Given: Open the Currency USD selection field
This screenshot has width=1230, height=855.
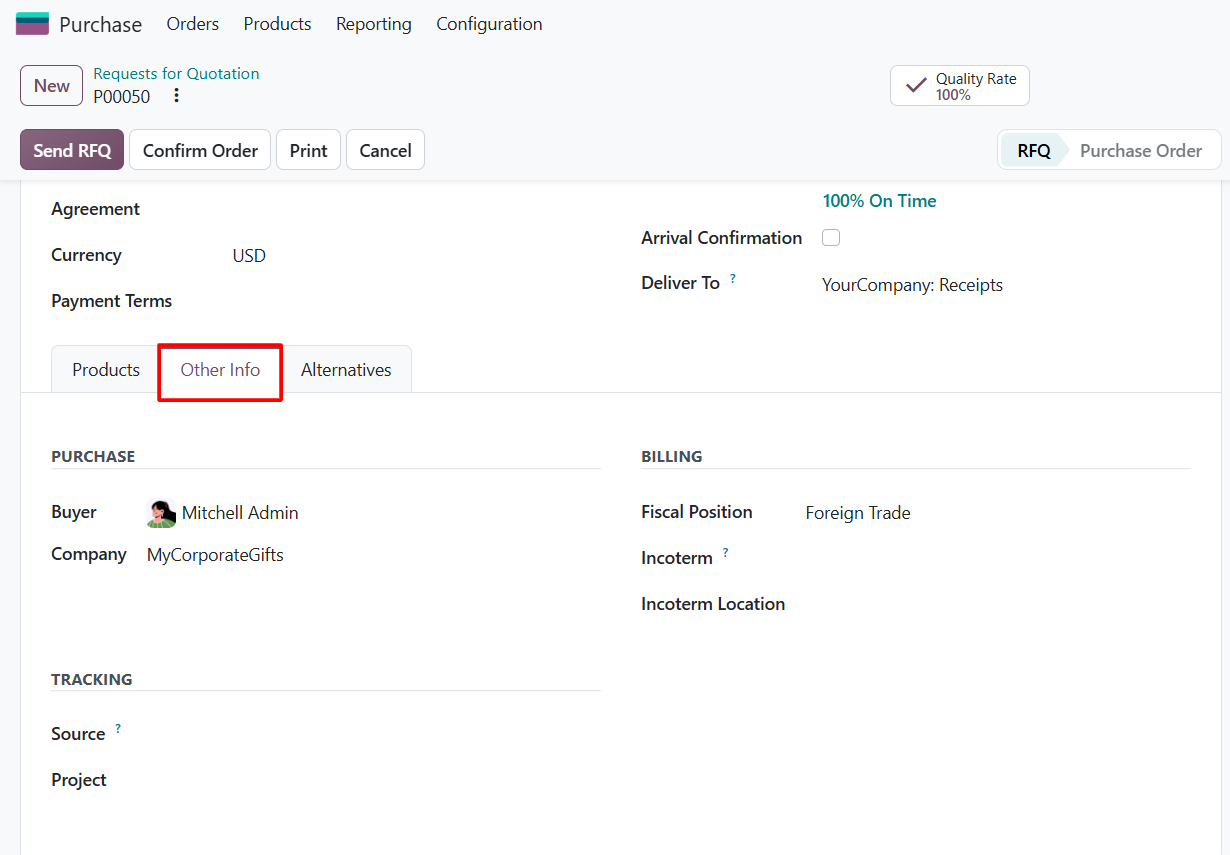Looking at the screenshot, I should pyautogui.click(x=415, y=255).
